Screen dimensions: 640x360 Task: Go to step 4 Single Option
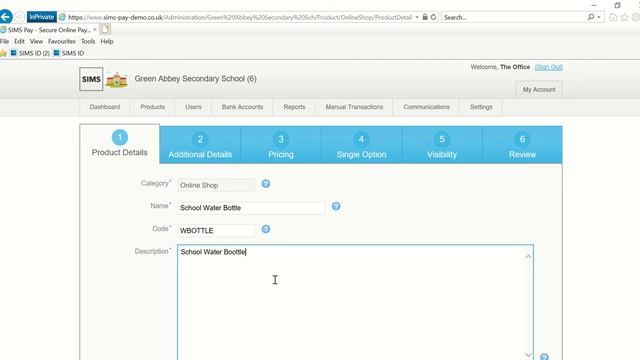(x=361, y=145)
